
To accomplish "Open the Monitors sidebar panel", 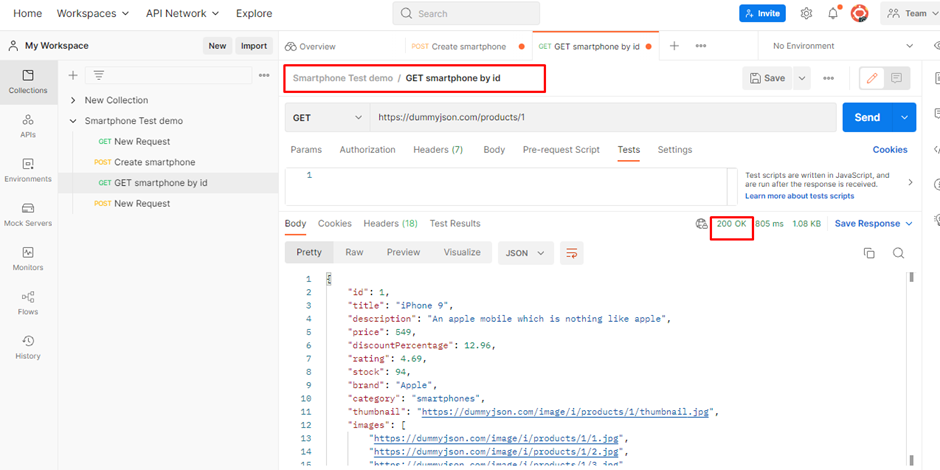I will click(x=28, y=259).
